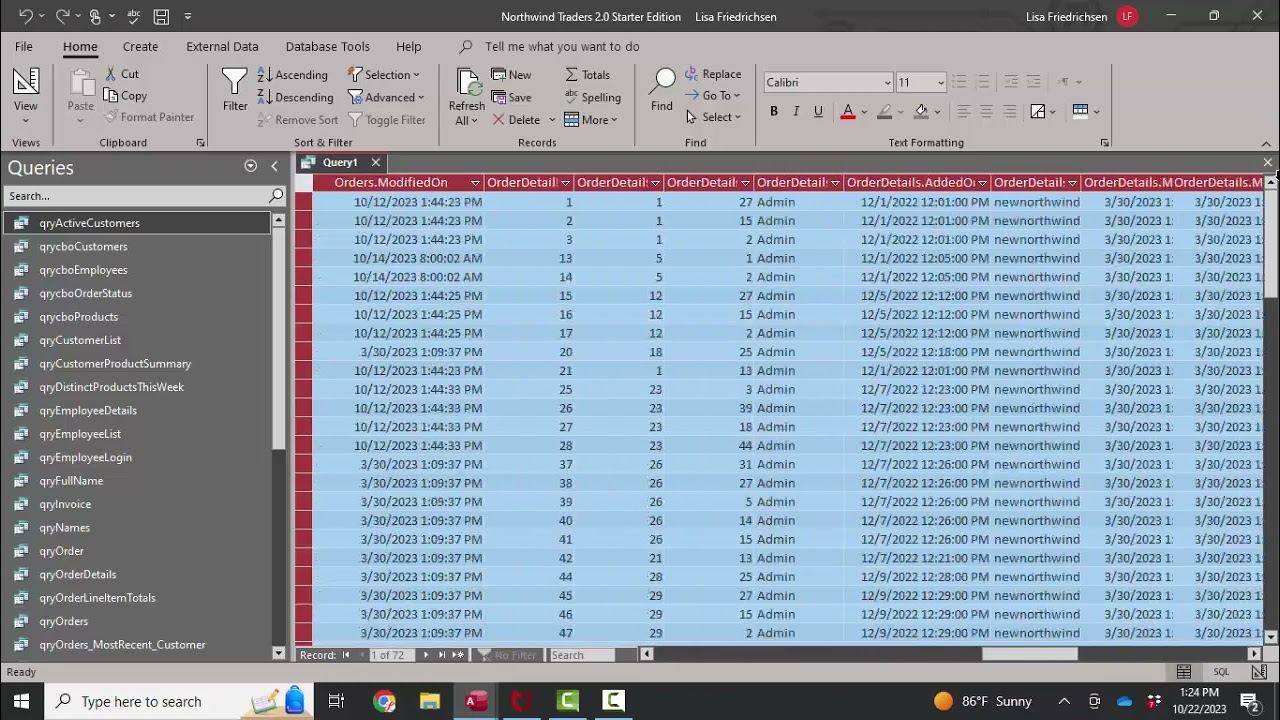Switch to Datasheet View in status bar
This screenshot has height=720, width=1280.
click(x=1184, y=672)
